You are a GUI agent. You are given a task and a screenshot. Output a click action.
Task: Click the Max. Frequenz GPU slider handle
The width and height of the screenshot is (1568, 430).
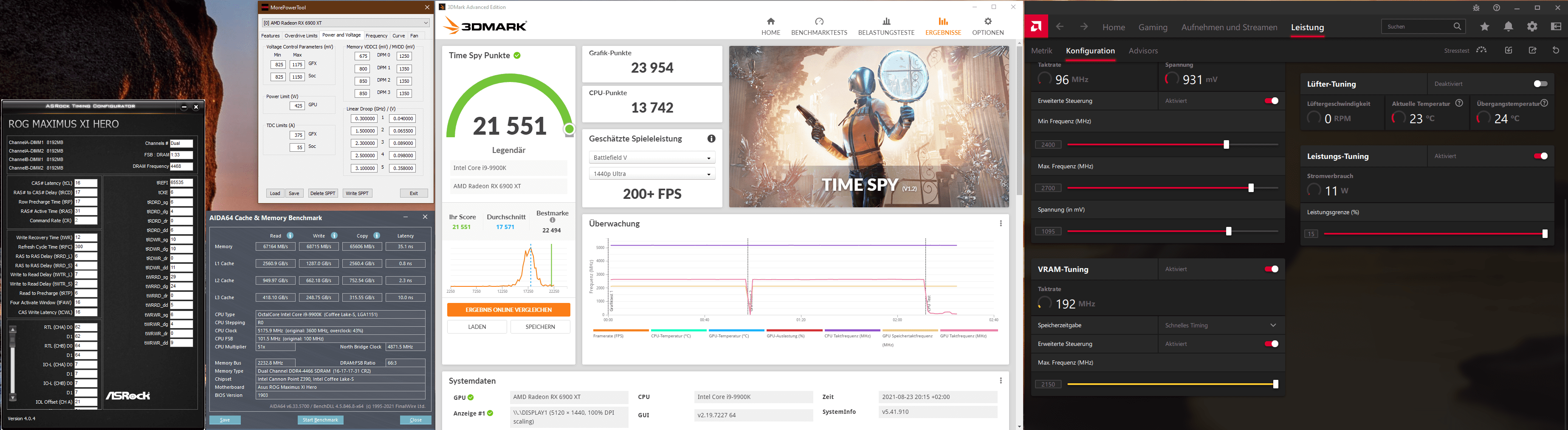tap(1251, 188)
